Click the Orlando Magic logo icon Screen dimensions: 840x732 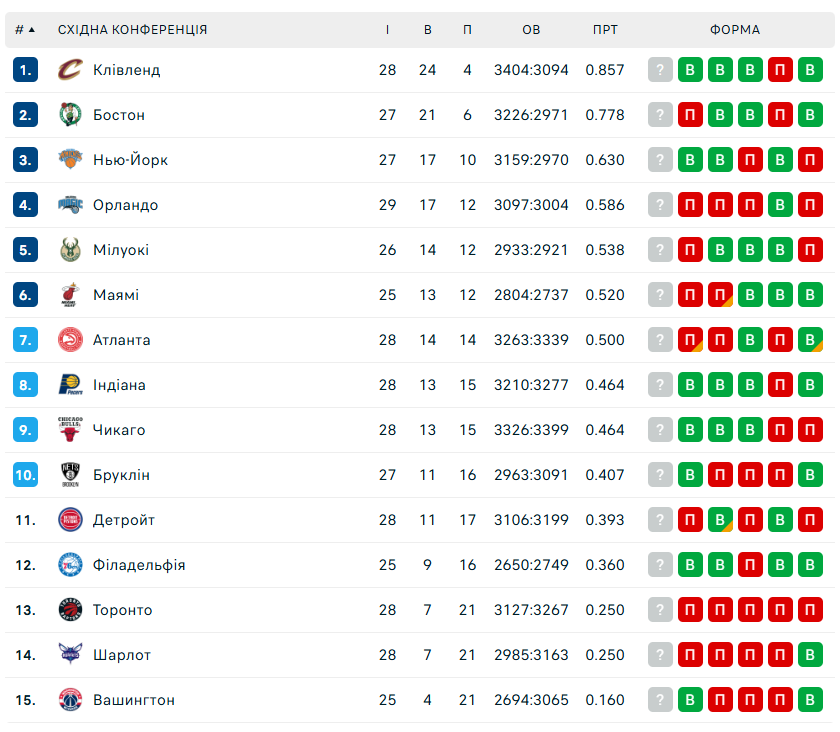[x=69, y=205]
